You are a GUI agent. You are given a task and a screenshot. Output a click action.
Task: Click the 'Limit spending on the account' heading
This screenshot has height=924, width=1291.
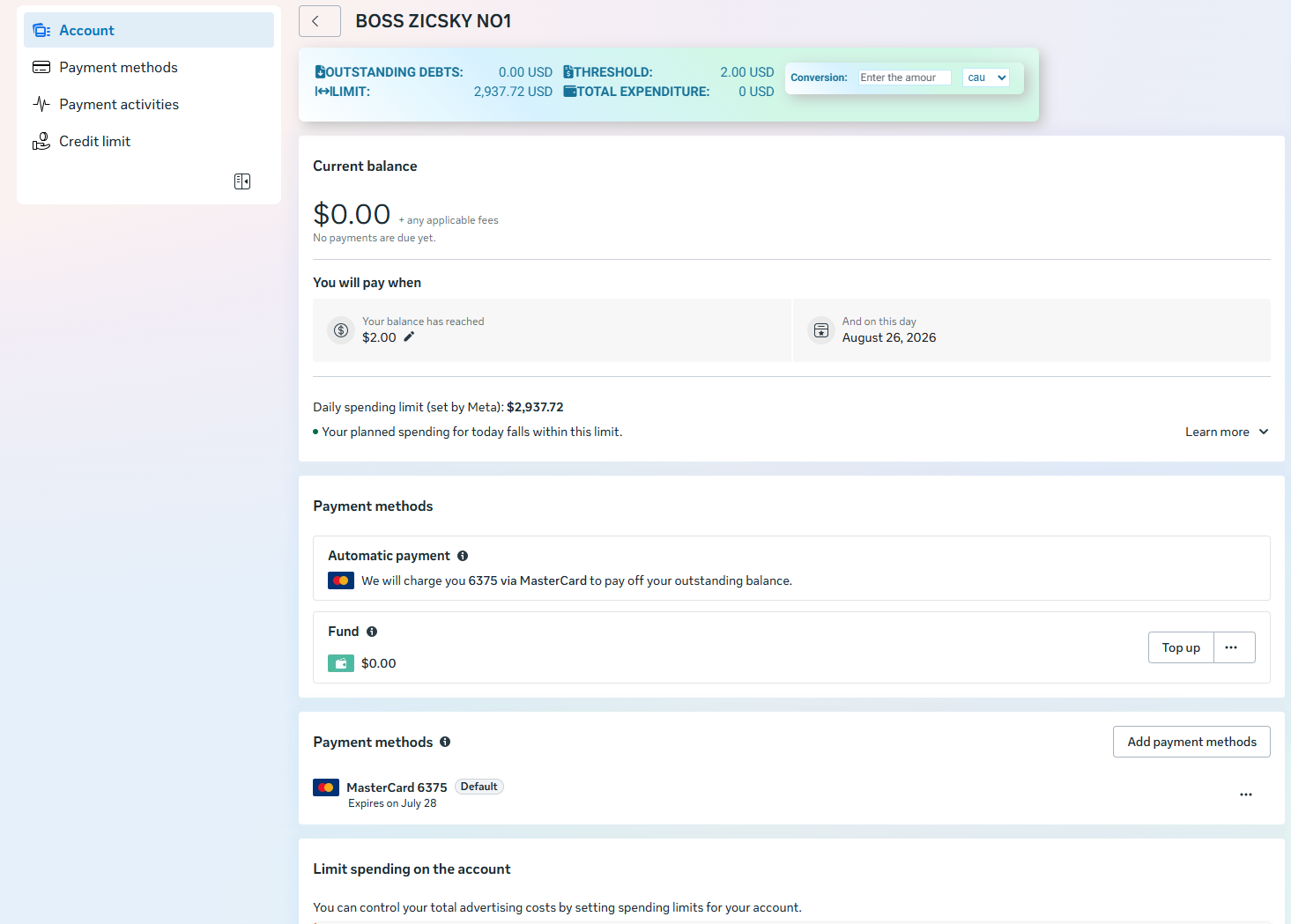(412, 869)
